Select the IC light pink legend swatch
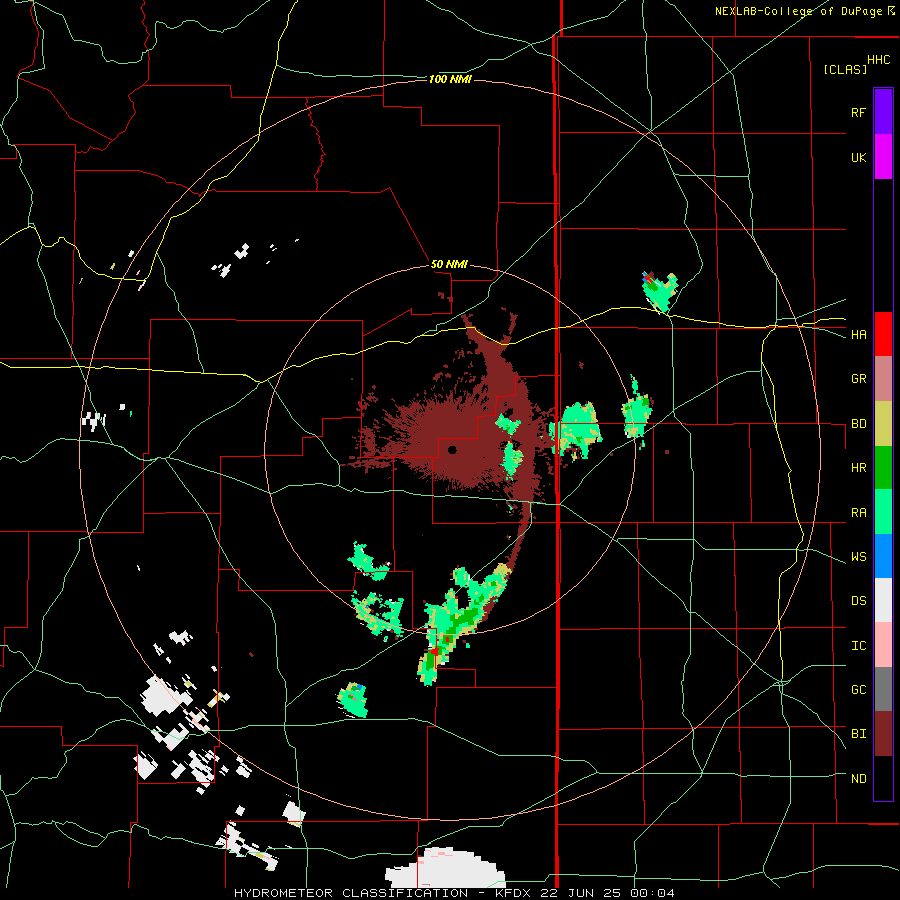 pos(883,645)
